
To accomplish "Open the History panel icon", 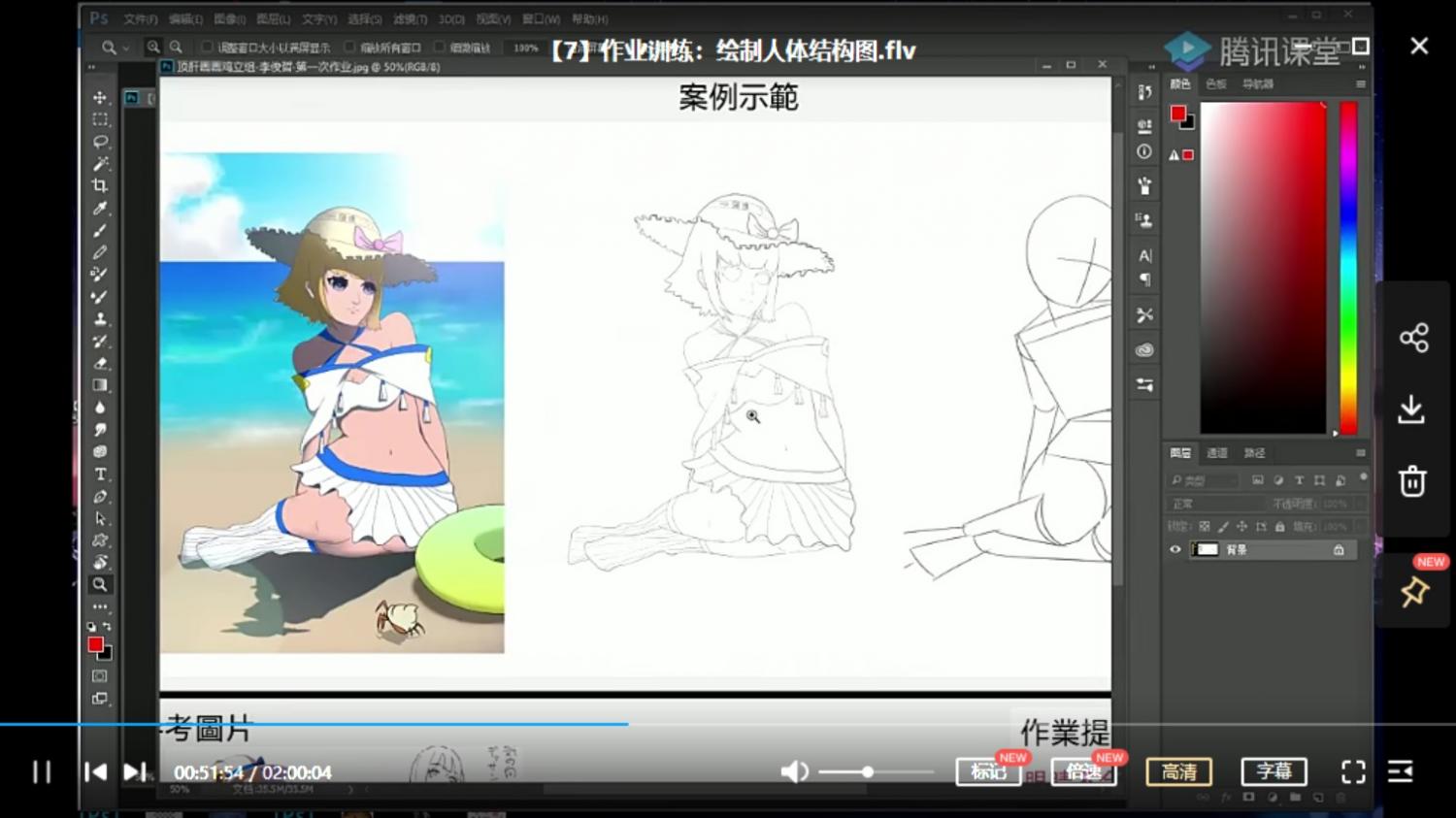I will click(x=1144, y=92).
